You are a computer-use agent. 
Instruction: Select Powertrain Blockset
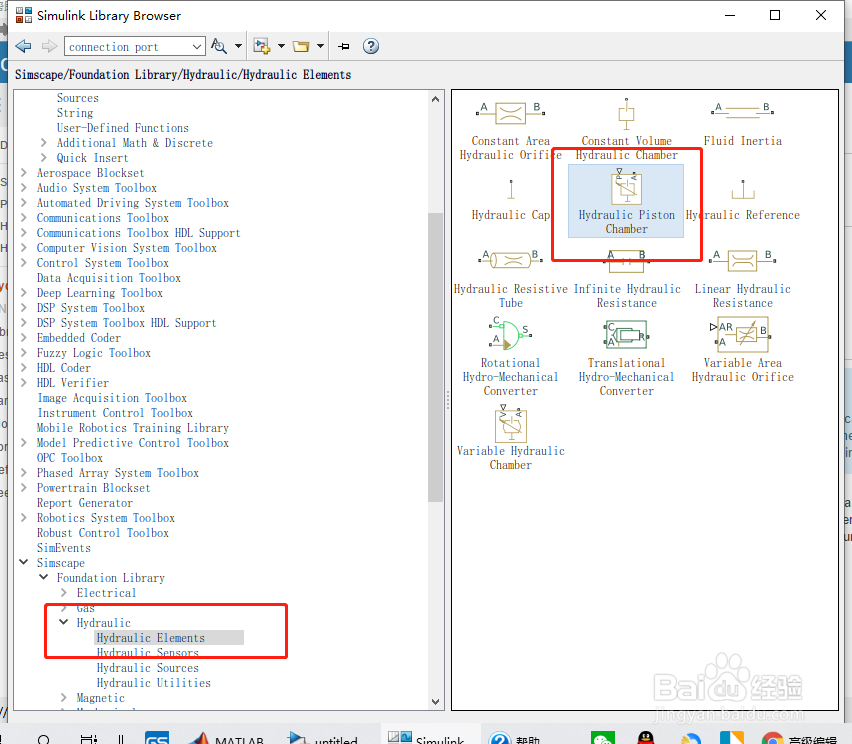tap(93, 487)
